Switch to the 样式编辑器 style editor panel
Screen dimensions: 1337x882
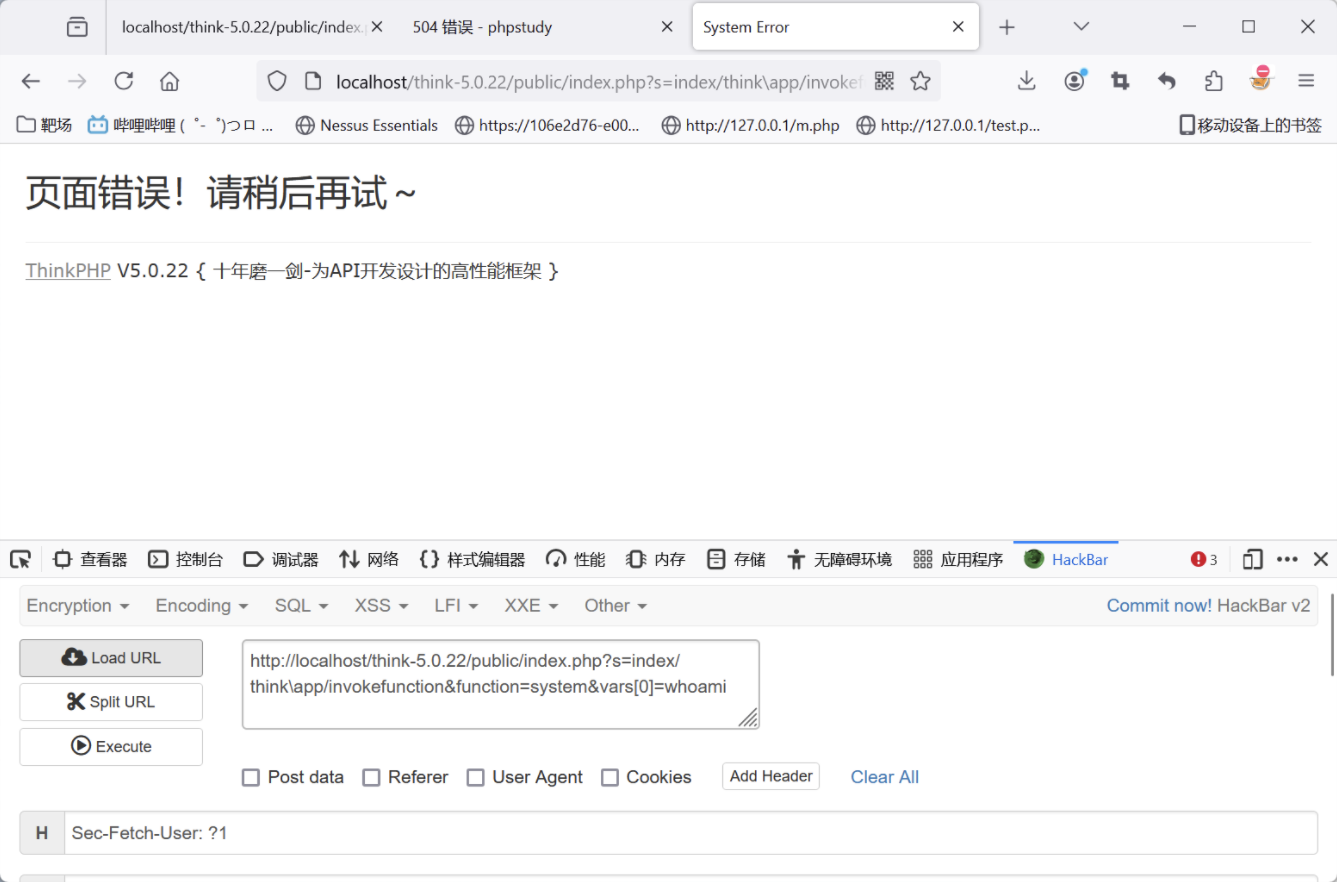click(x=472, y=559)
